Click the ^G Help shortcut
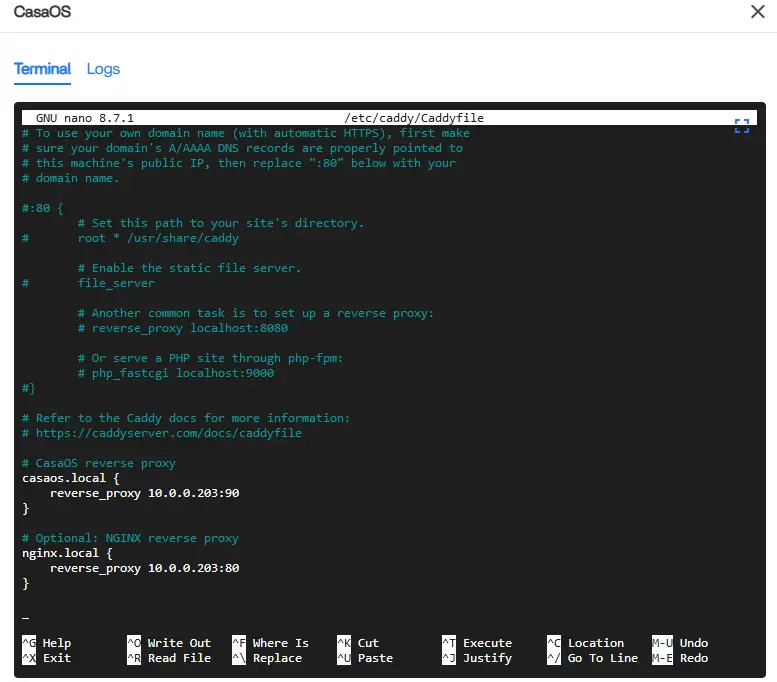The width and height of the screenshot is (777, 682). (47, 643)
